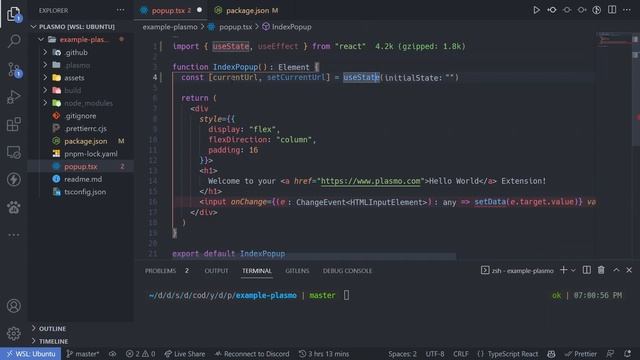Open the Search view in activity bar
This screenshot has width=640, height=360.
tap(13, 41)
